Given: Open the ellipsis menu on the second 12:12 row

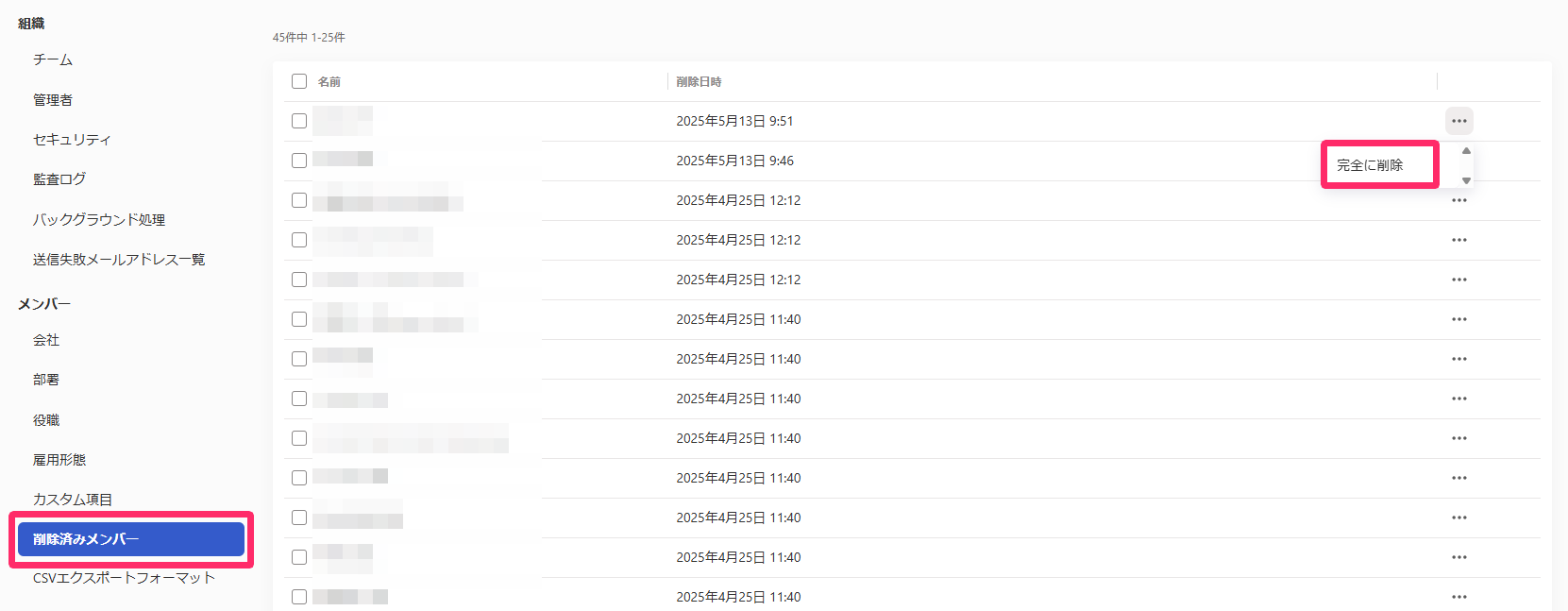Looking at the screenshot, I should click(x=1458, y=240).
